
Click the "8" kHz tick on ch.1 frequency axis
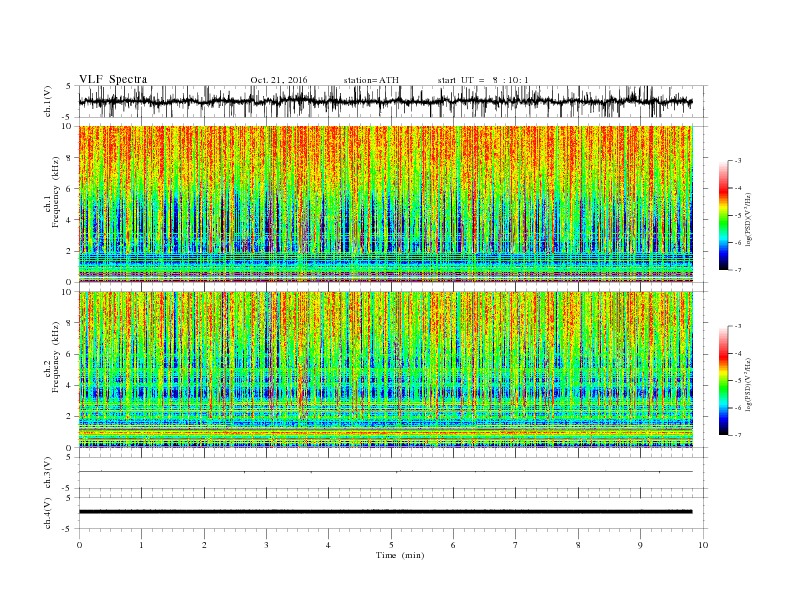pyautogui.click(x=70, y=158)
